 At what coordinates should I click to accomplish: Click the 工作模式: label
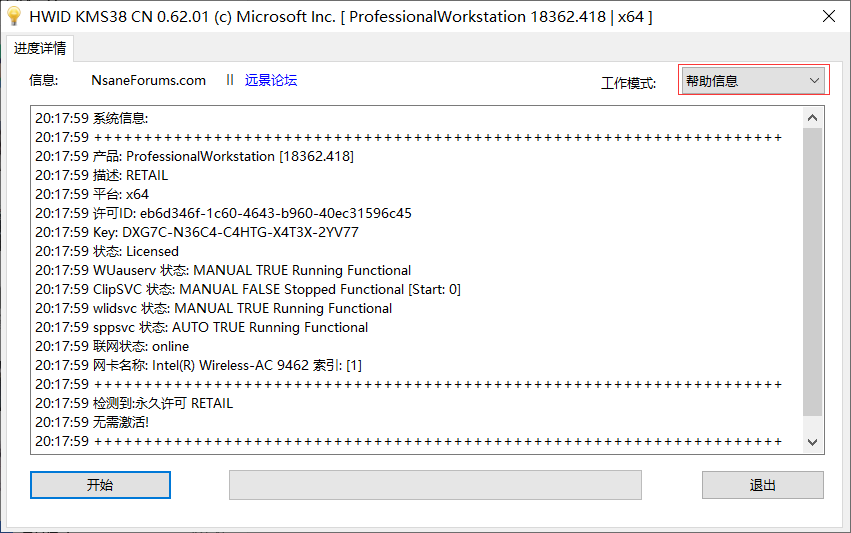point(628,83)
